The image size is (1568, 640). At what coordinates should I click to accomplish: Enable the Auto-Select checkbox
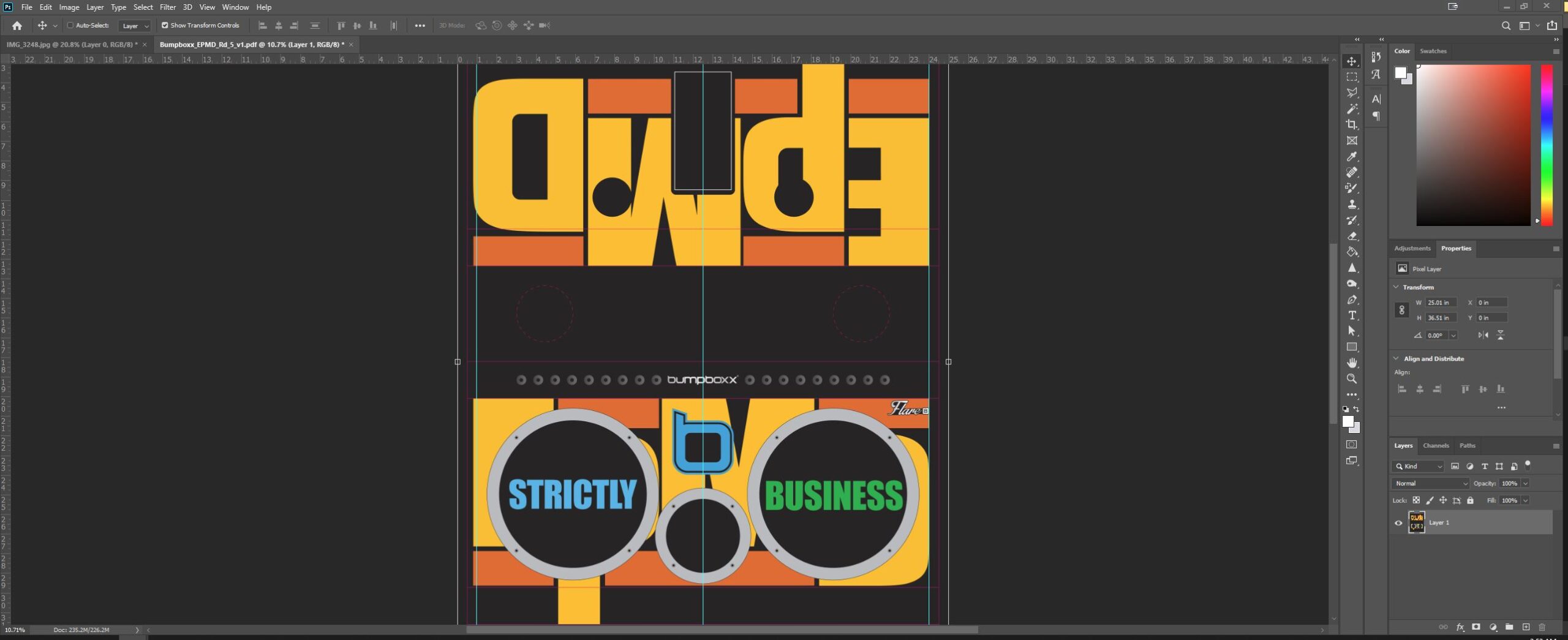70,25
